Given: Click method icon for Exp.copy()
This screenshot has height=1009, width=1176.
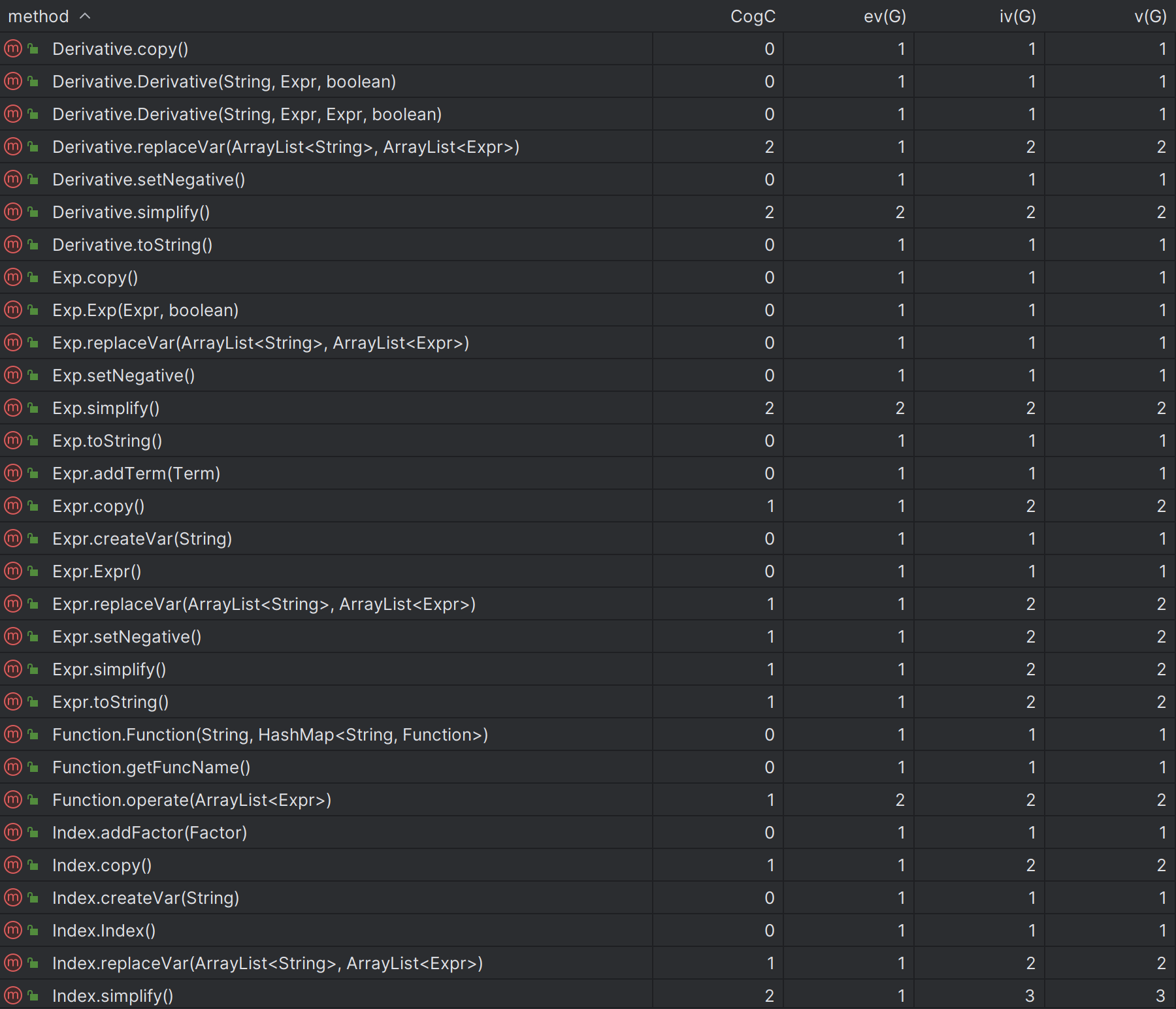Looking at the screenshot, I should (13, 277).
